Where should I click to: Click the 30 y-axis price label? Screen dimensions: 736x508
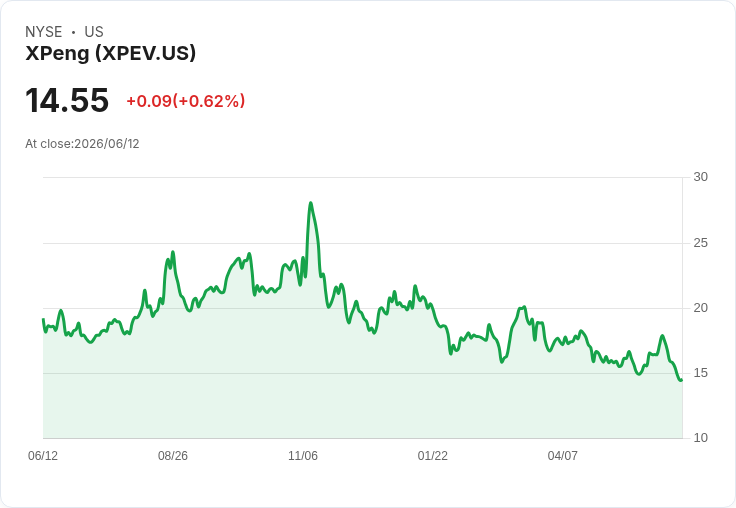(x=701, y=177)
